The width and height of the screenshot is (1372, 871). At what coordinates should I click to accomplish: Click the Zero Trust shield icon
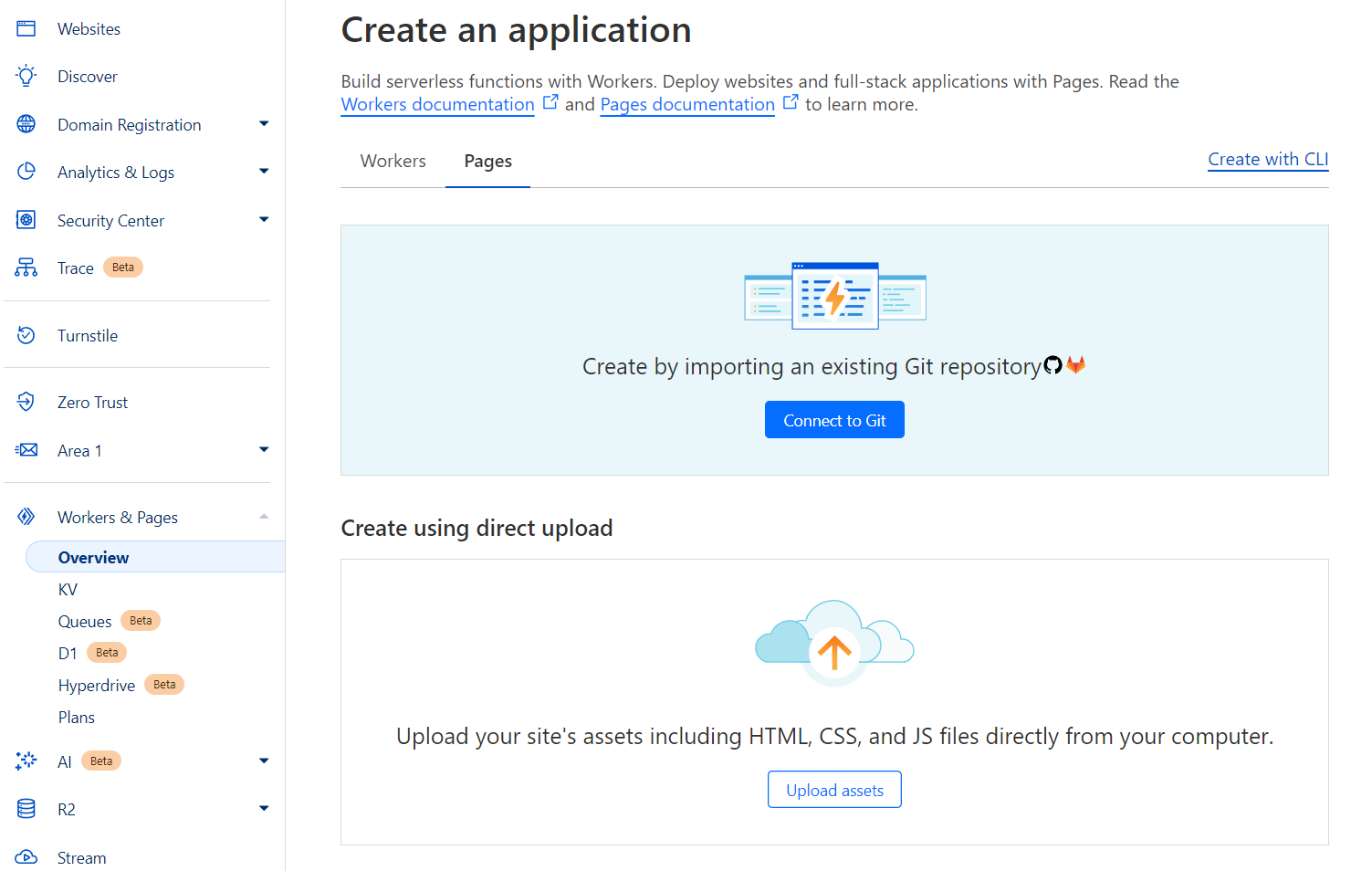[26, 402]
